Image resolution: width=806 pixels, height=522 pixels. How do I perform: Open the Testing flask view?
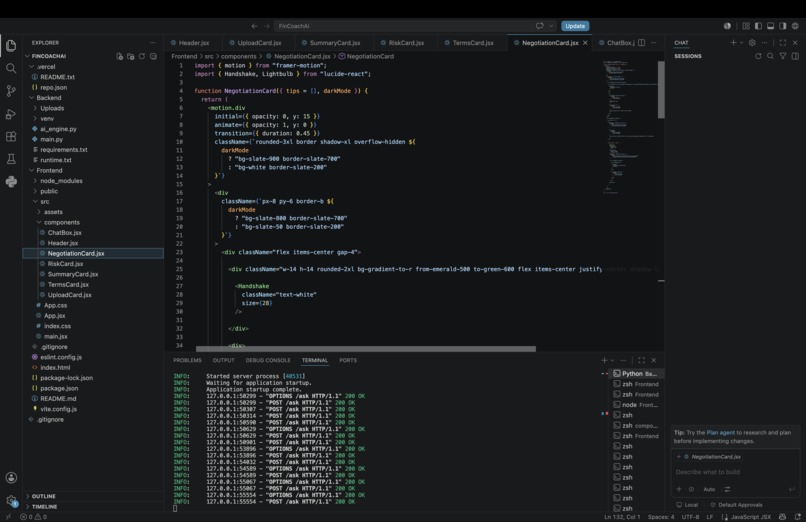point(11,159)
